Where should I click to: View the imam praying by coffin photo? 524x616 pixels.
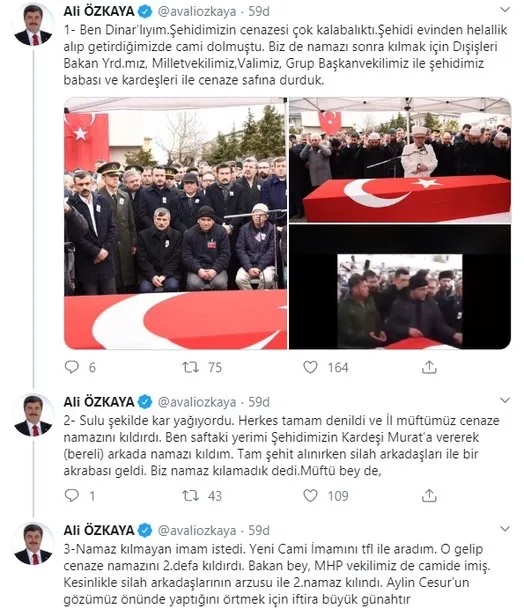click(400, 160)
